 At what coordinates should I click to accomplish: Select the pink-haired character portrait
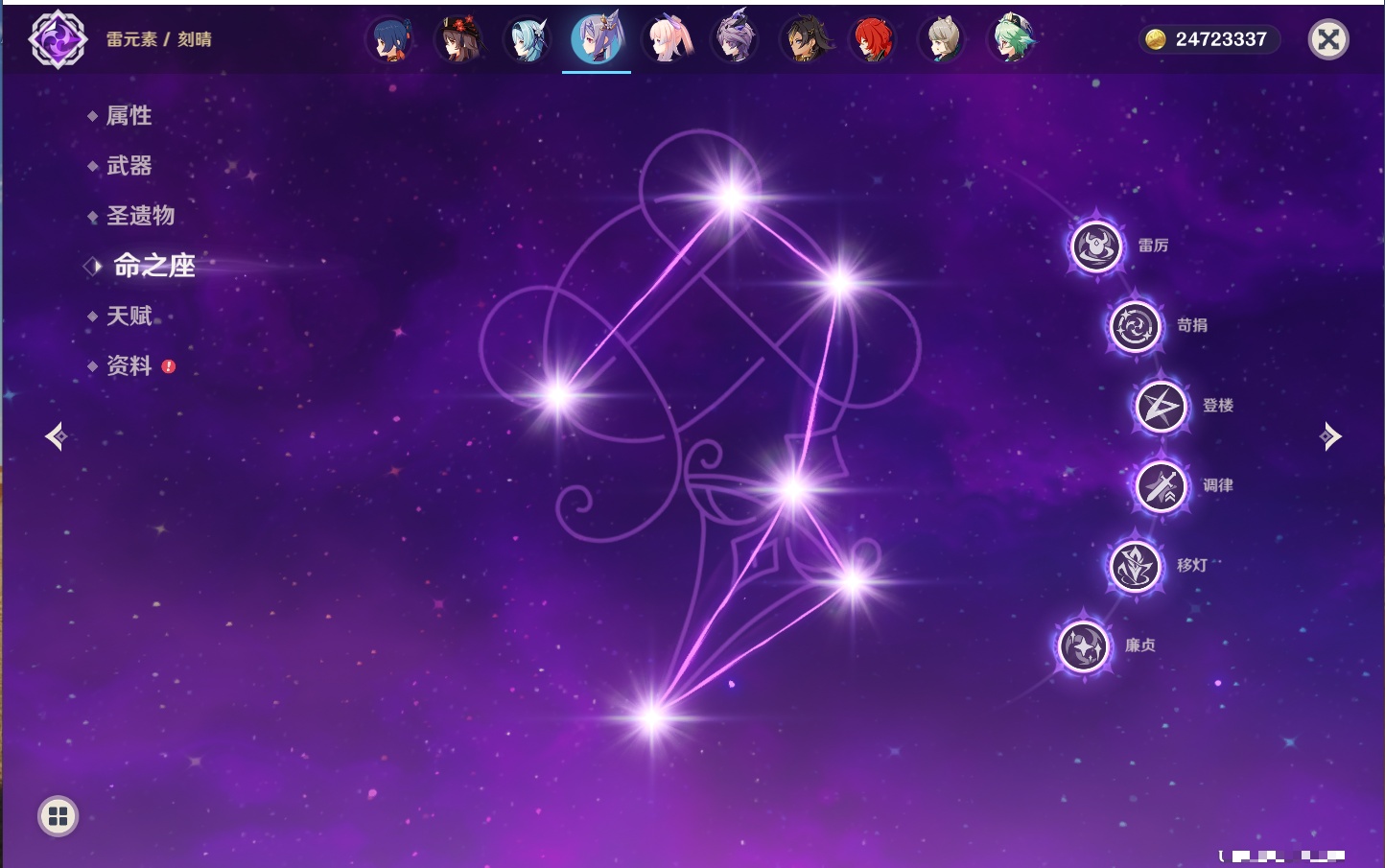point(667,40)
